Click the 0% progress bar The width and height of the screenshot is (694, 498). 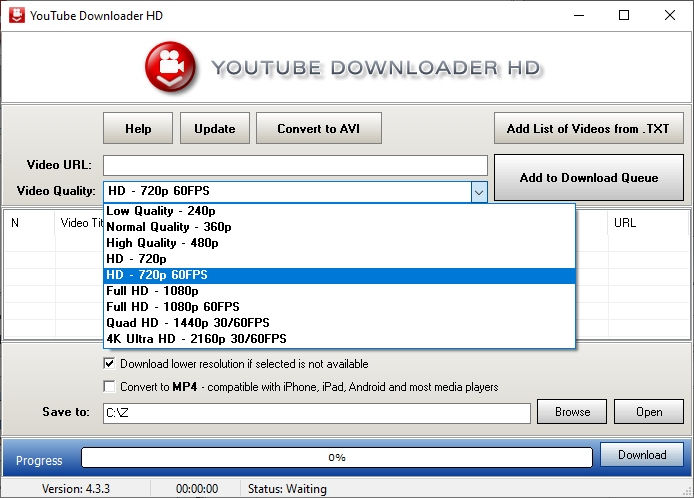tap(337, 457)
